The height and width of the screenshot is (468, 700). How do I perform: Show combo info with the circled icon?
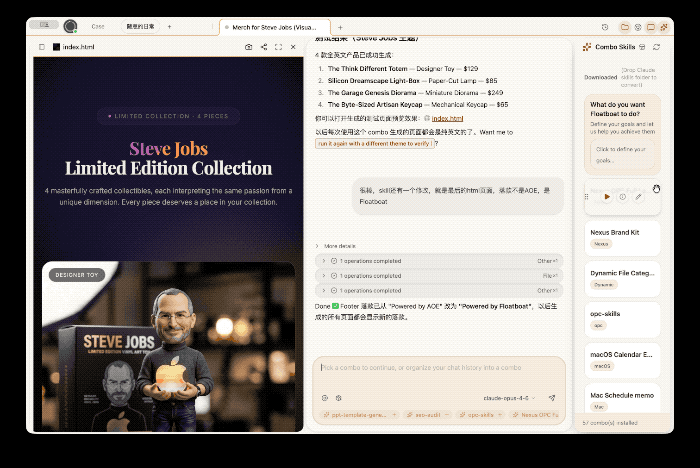(622, 196)
